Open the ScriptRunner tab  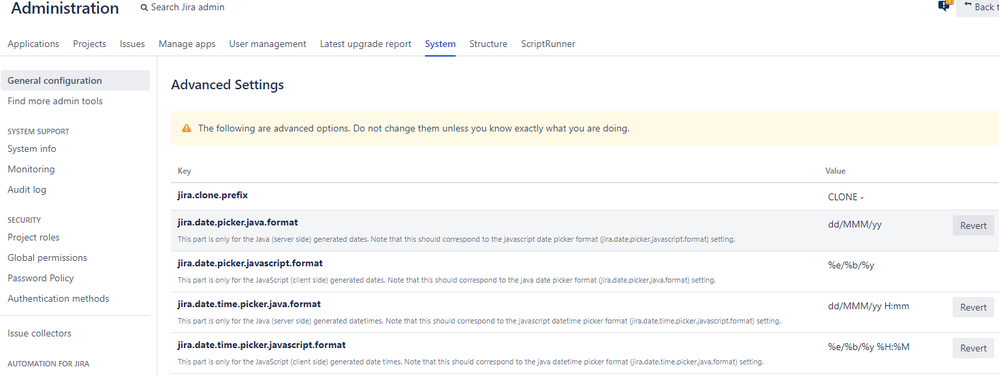548,44
